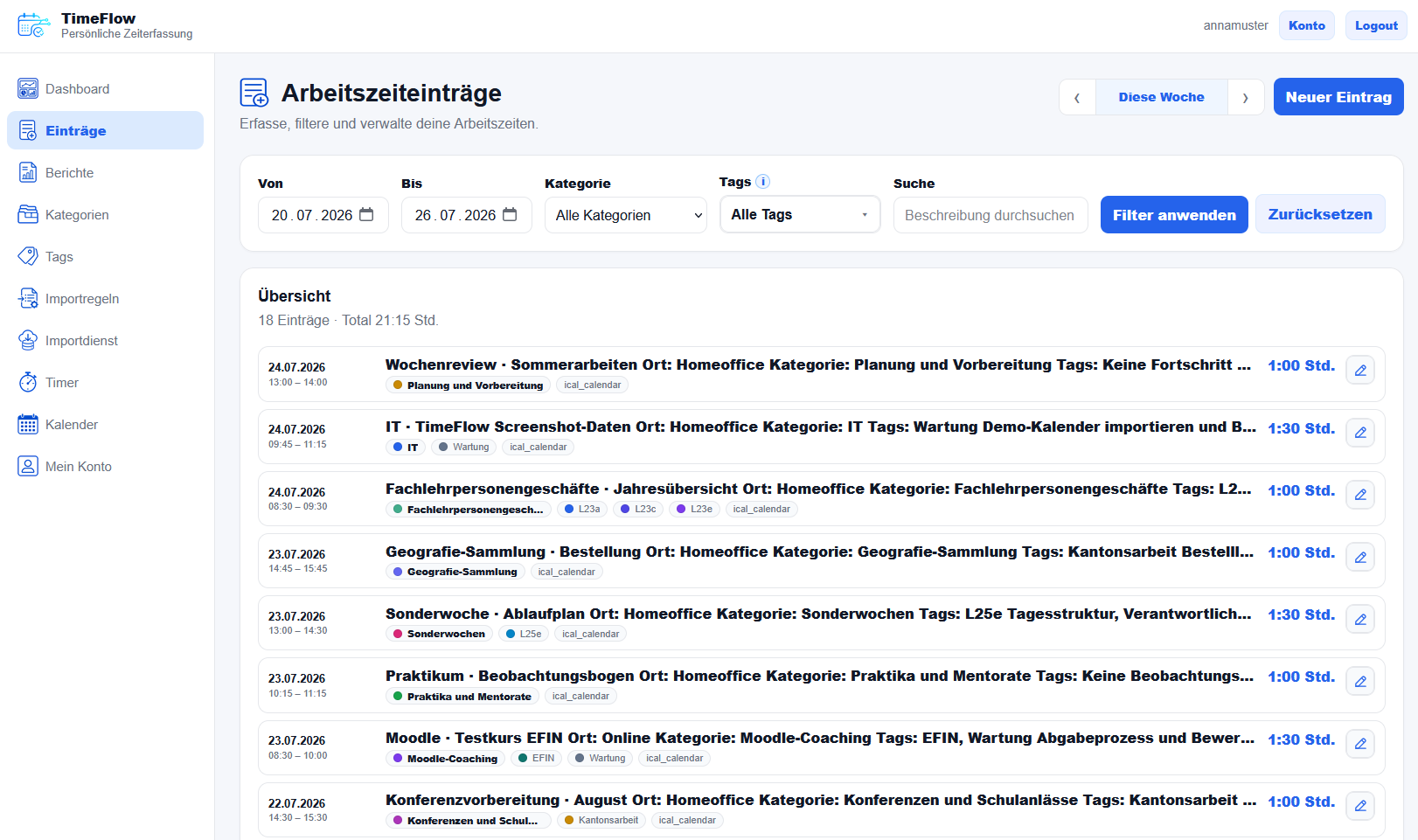Click the Von date field
1418x840 pixels.
[323, 215]
